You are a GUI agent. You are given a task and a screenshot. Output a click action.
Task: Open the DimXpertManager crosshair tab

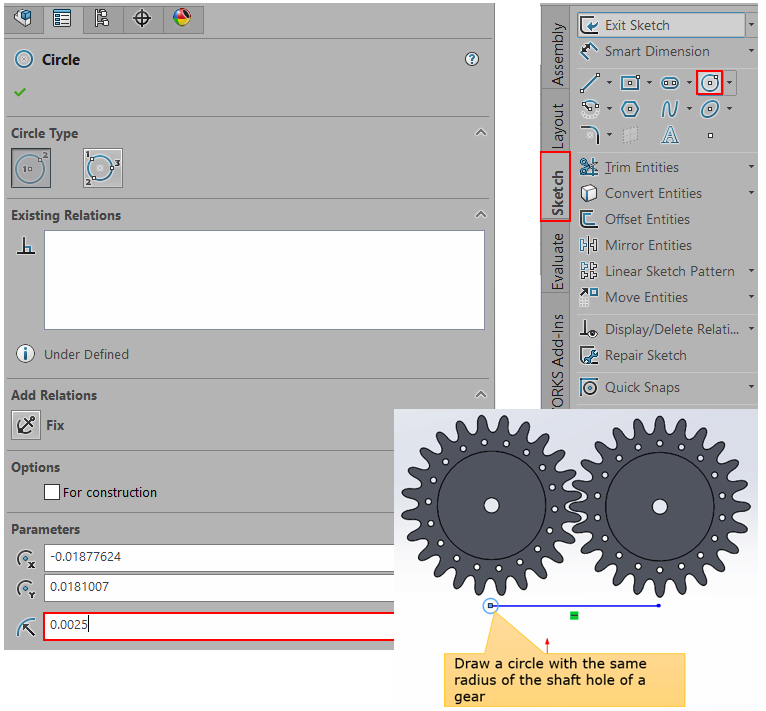[142, 19]
